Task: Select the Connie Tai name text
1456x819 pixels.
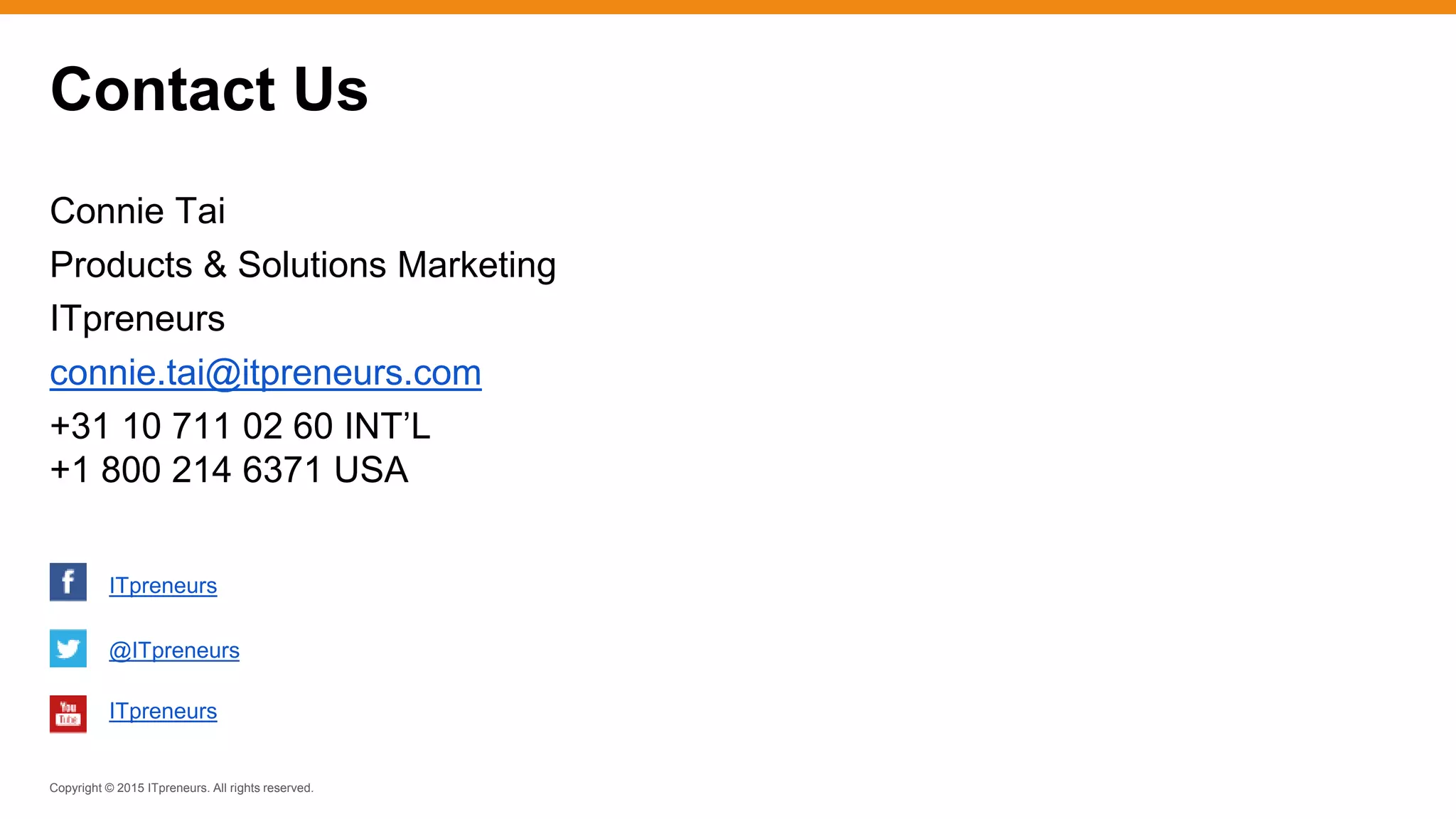Action: (137, 211)
